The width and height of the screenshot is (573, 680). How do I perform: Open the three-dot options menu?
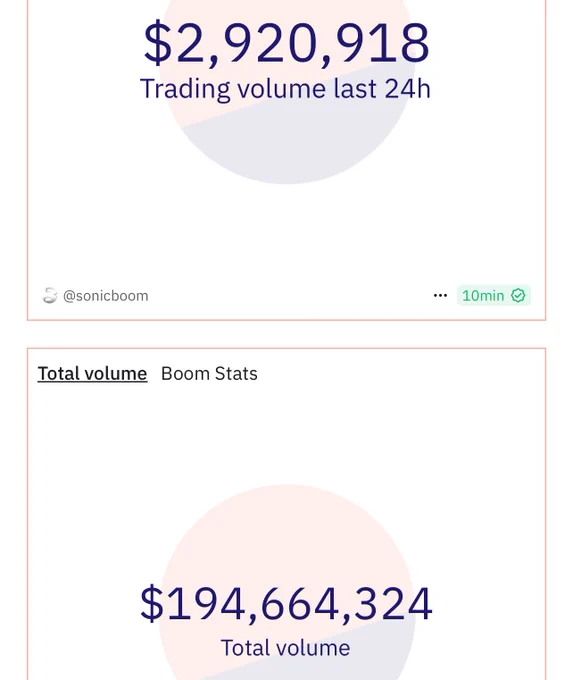pos(440,296)
